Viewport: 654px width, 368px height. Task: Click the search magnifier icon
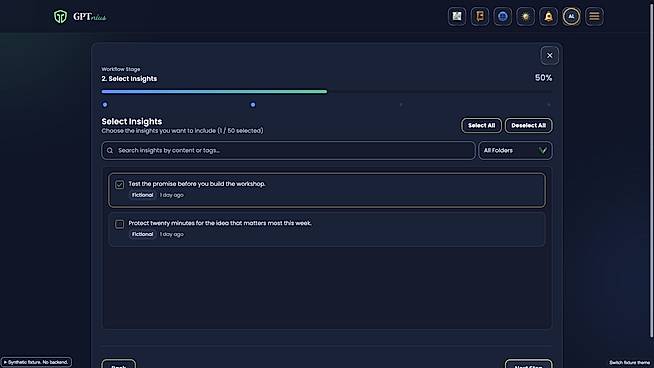(110, 151)
